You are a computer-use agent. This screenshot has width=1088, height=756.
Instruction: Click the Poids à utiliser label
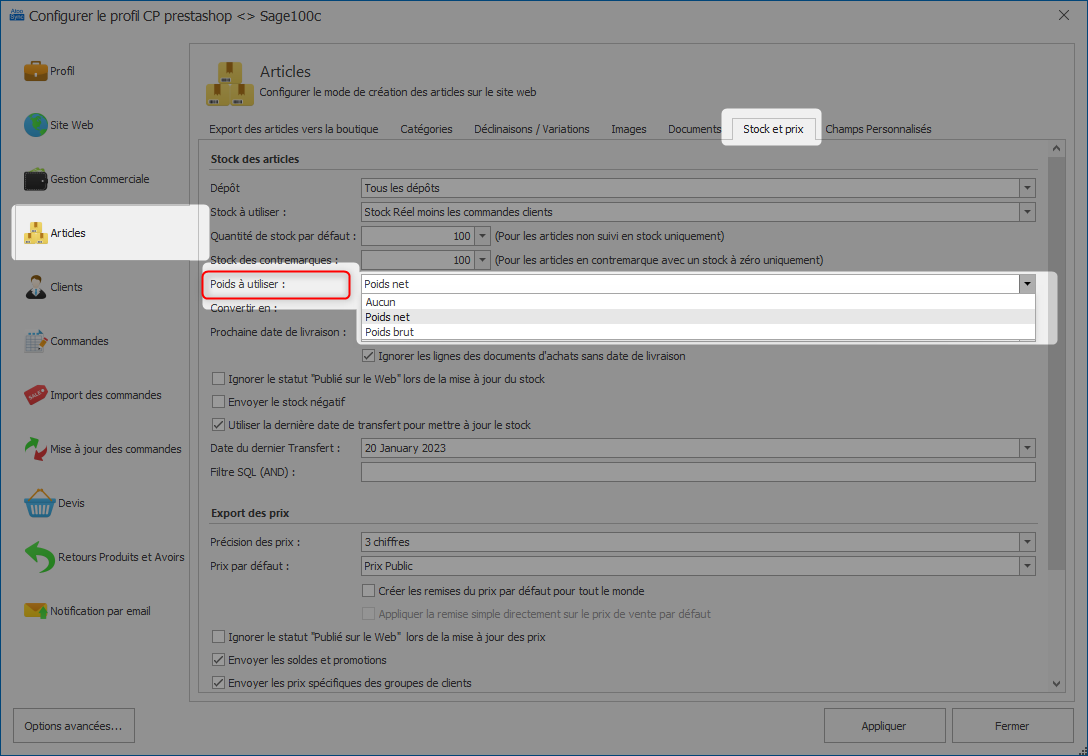point(248,284)
